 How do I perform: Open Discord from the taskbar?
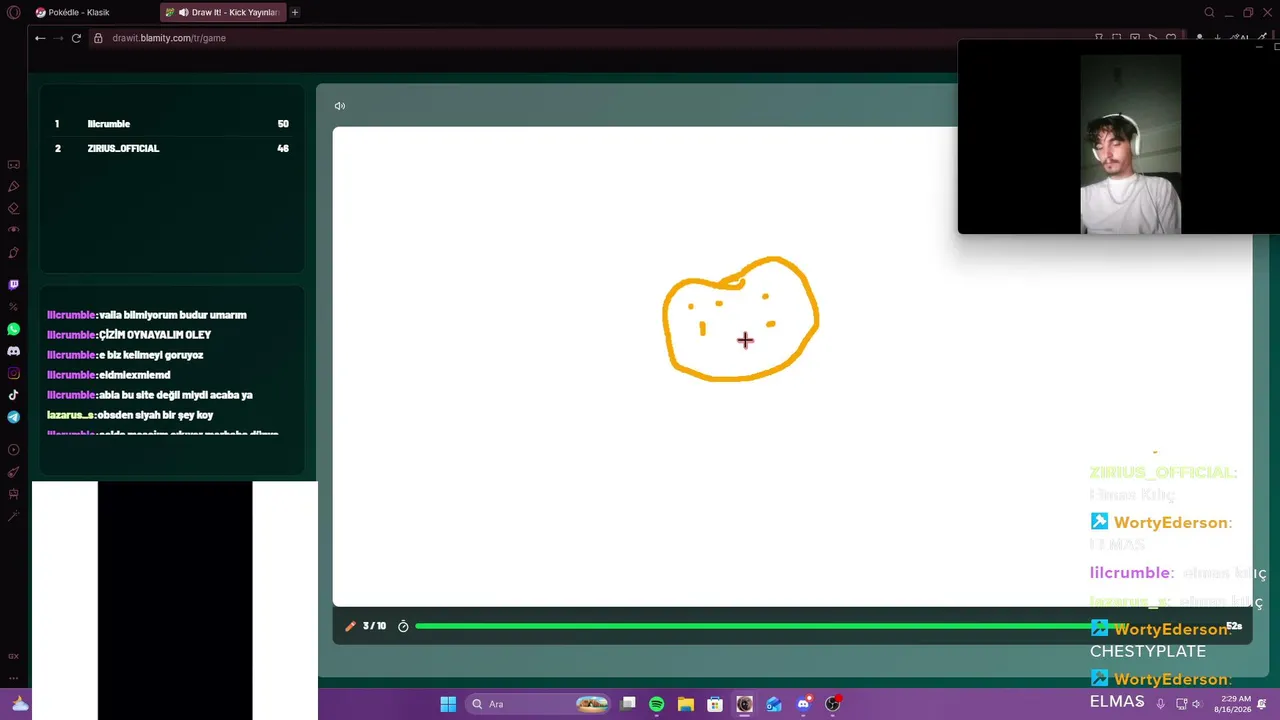[803, 704]
